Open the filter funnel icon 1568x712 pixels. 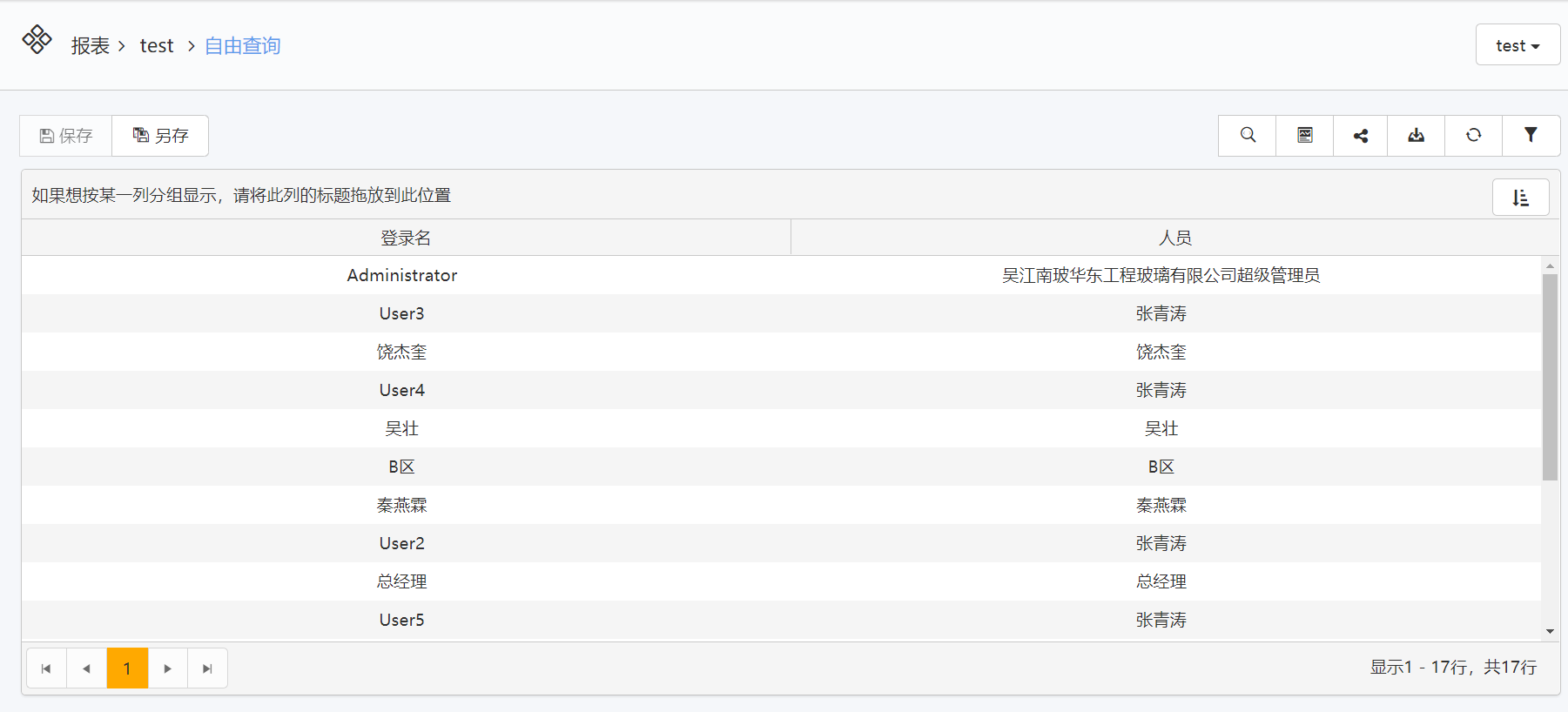coord(1531,135)
